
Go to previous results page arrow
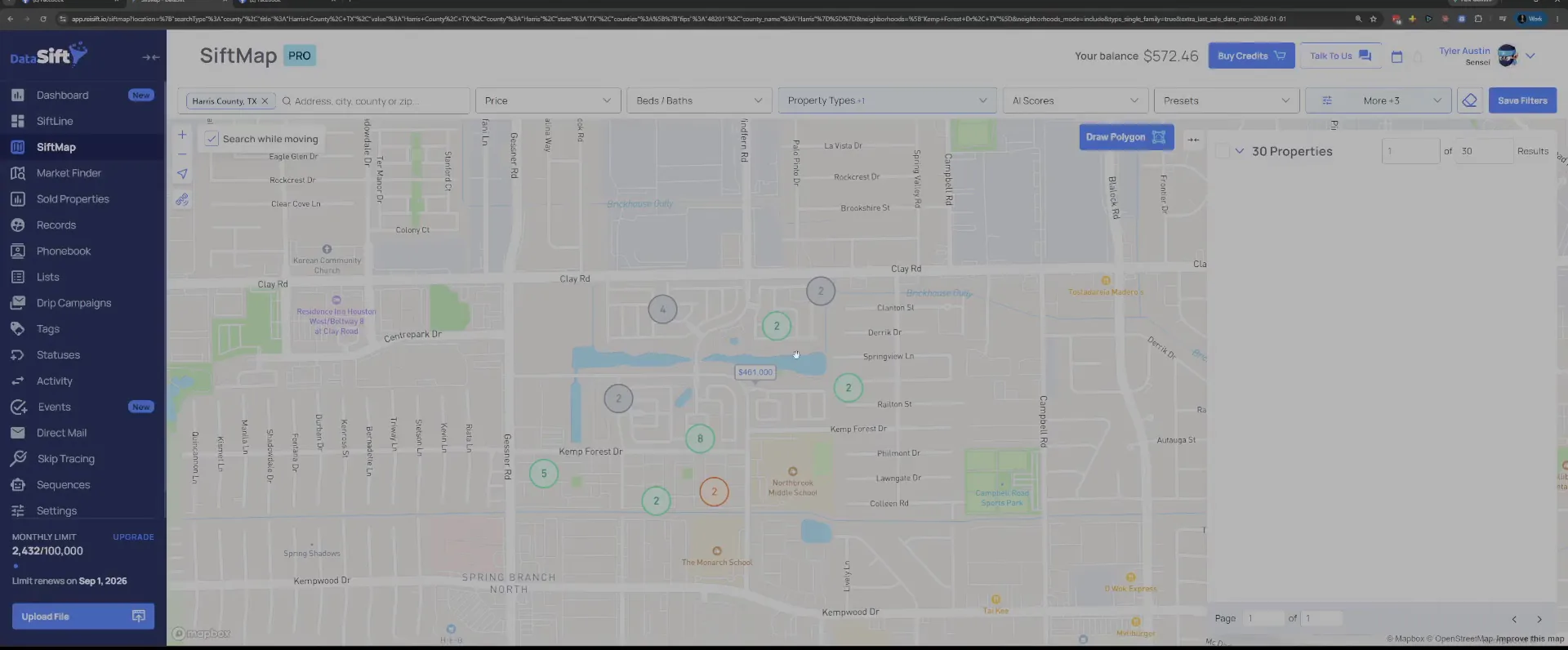[x=1514, y=619]
